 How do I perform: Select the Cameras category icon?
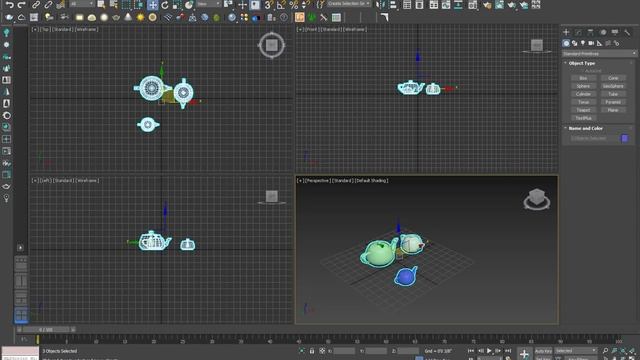click(x=591, y=43)
